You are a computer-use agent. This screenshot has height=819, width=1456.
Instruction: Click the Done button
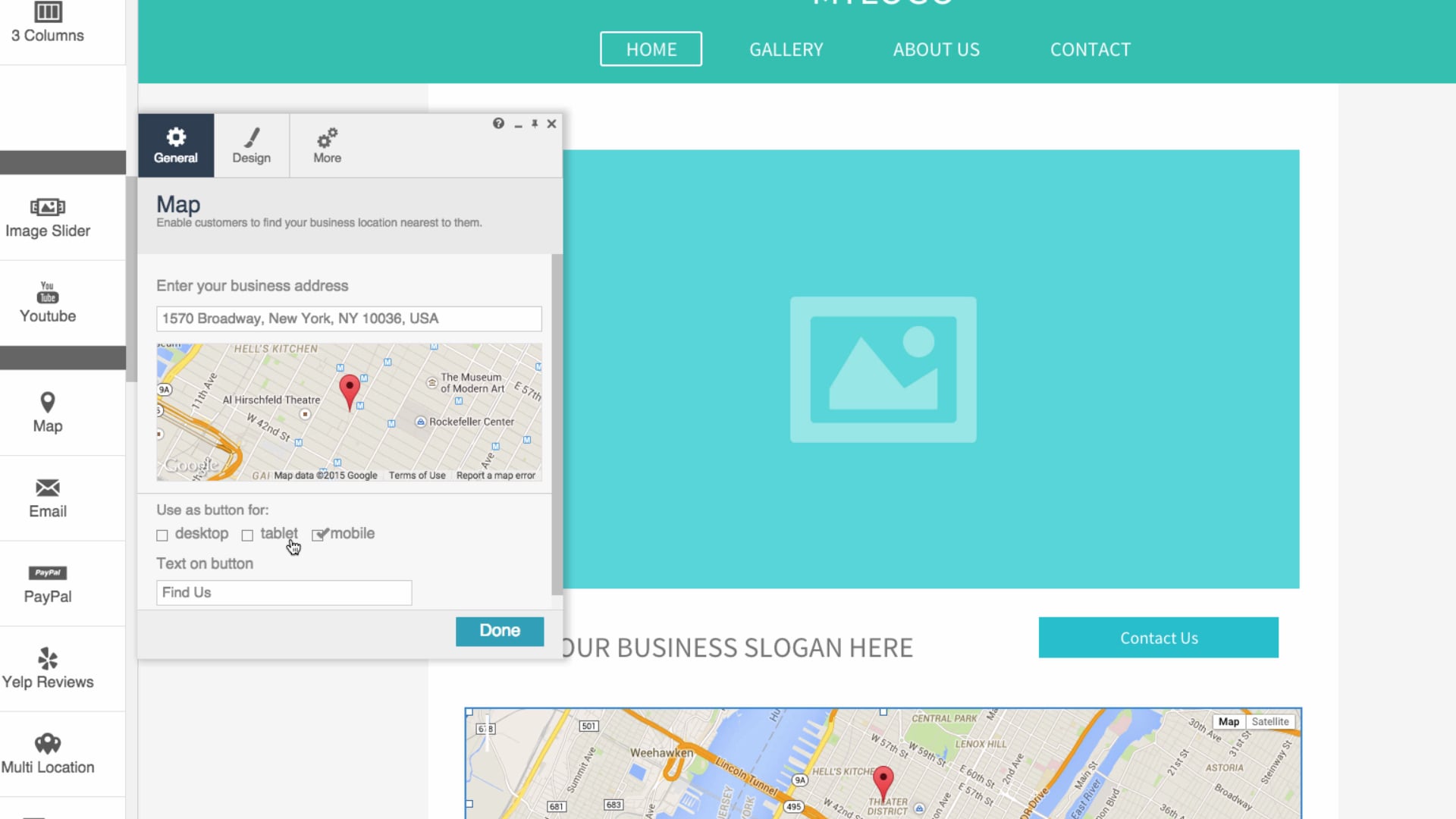point(500,631)
